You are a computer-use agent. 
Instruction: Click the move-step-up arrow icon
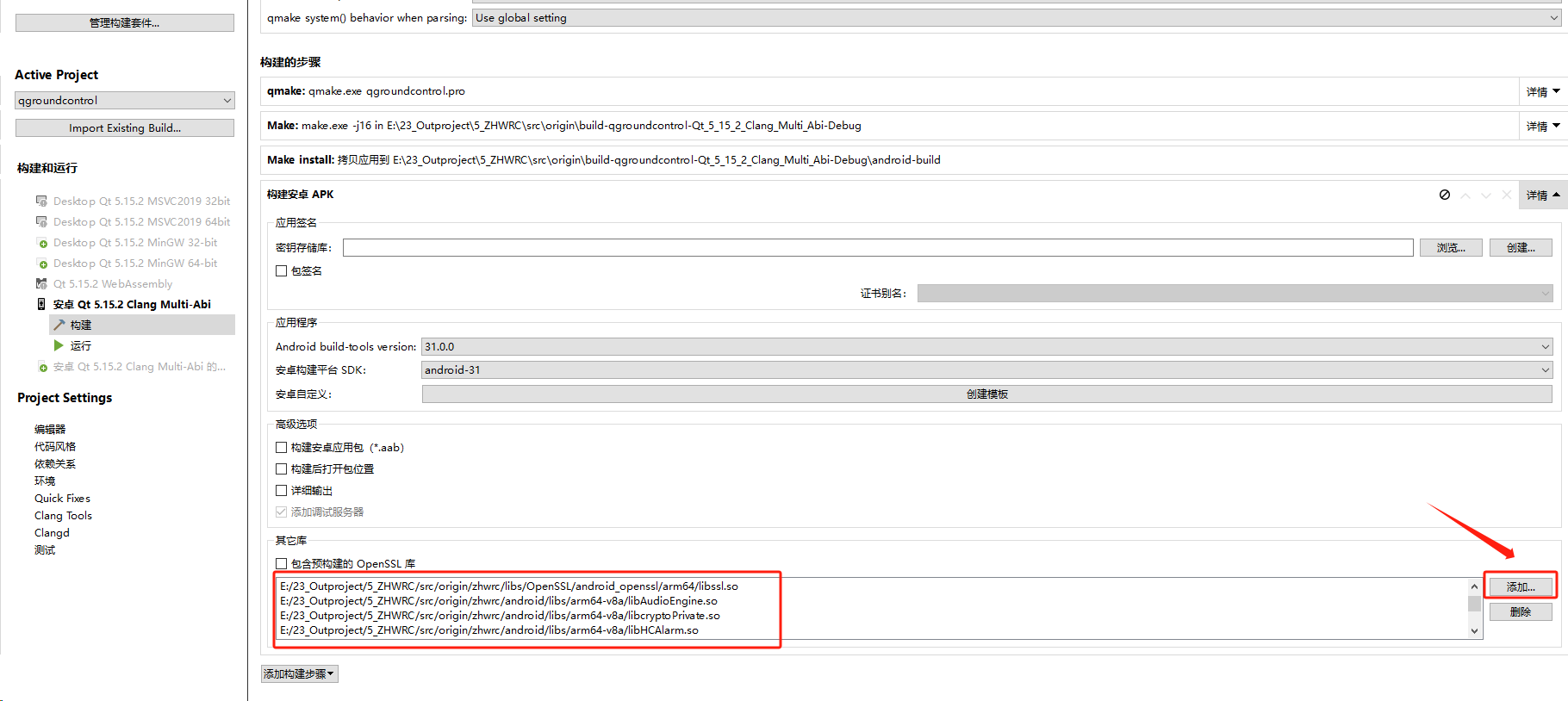(1465, 195)
